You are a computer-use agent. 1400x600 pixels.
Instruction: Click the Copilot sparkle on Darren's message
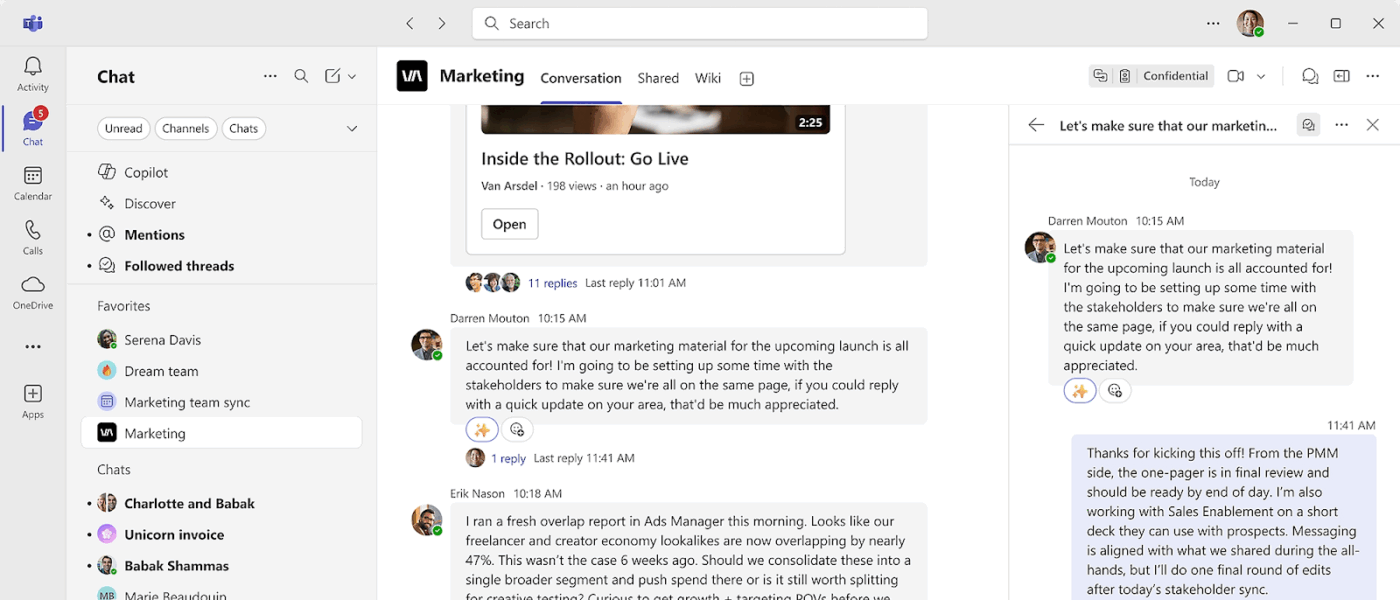coord(481,428)
